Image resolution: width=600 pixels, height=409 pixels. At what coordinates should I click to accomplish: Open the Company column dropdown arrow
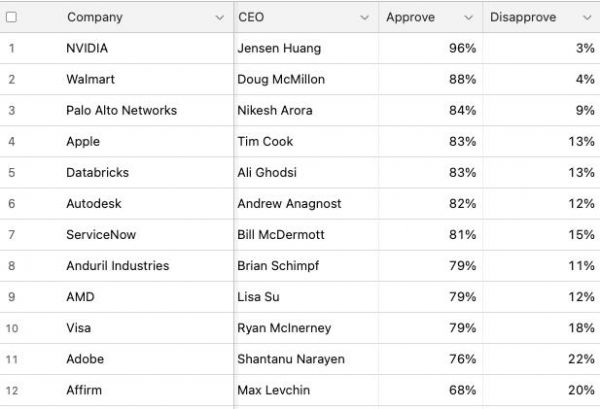pos(220,17)
